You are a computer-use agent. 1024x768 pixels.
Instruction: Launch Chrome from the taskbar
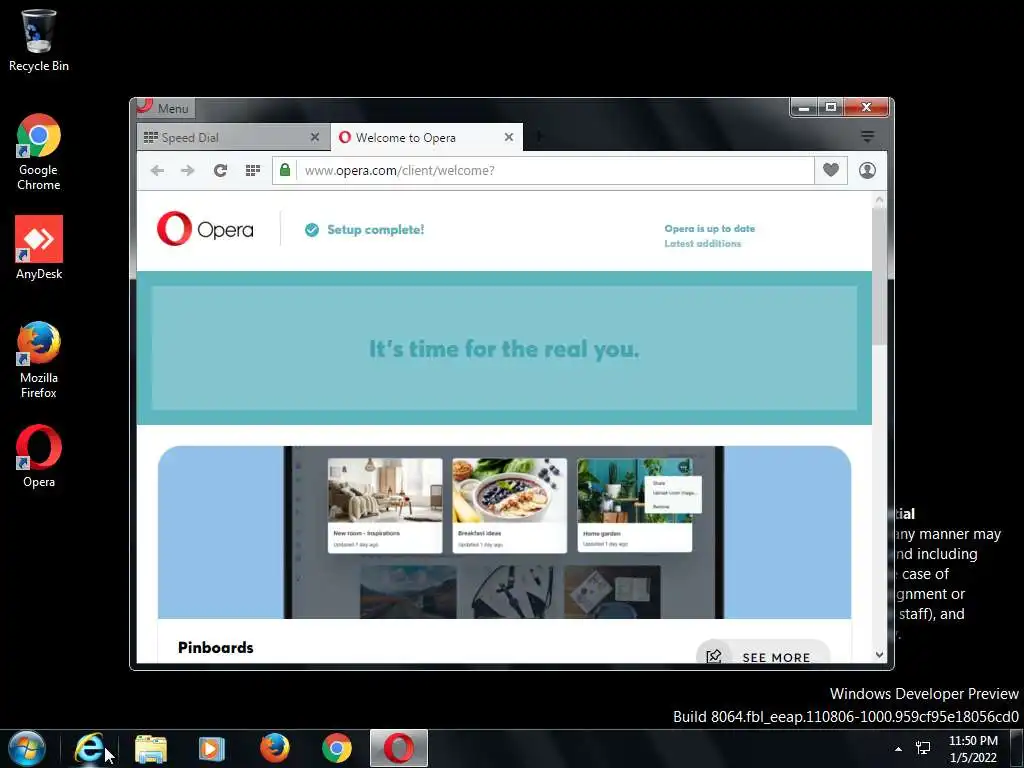click(x=337, y=748)
